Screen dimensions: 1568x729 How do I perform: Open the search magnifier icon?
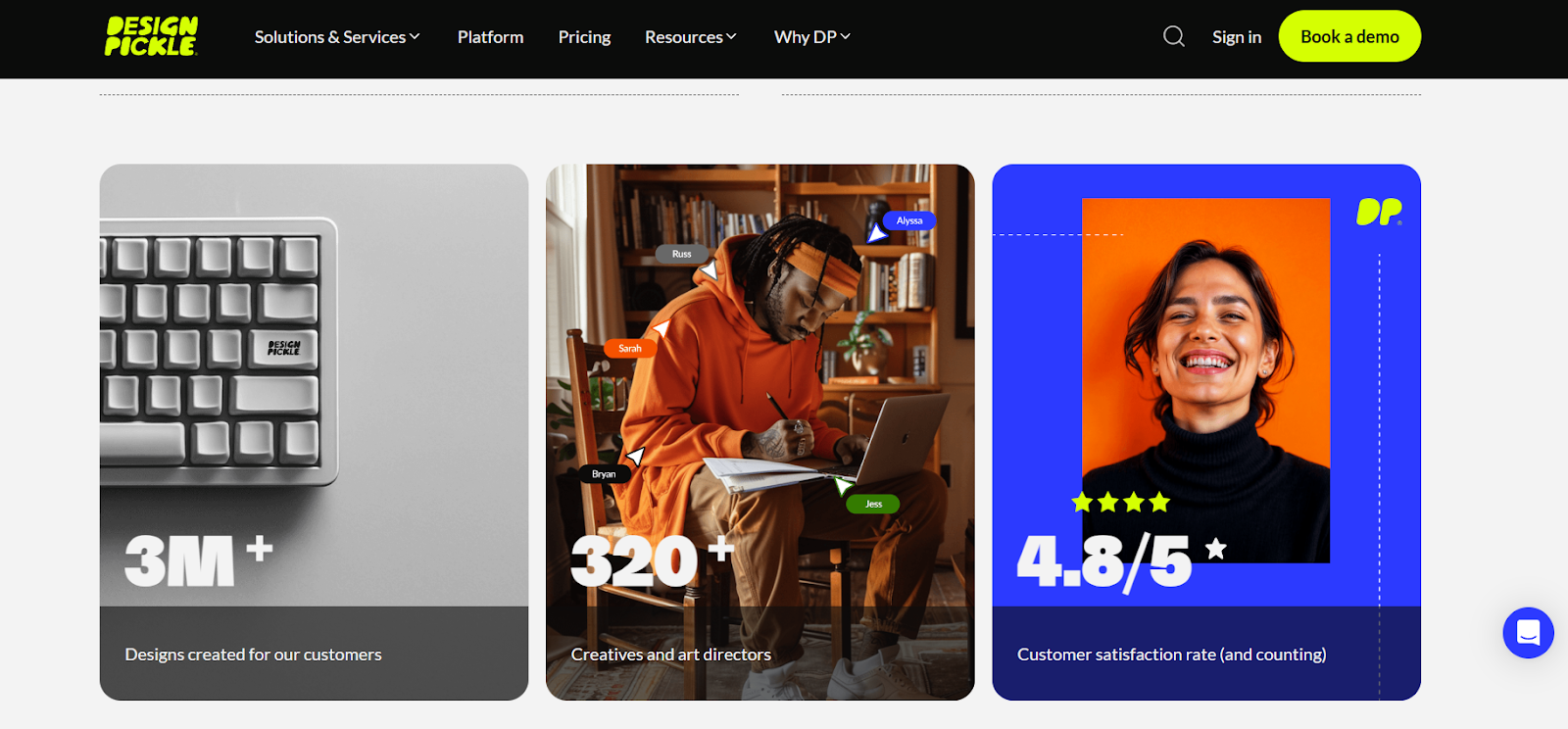(1174, 36)
